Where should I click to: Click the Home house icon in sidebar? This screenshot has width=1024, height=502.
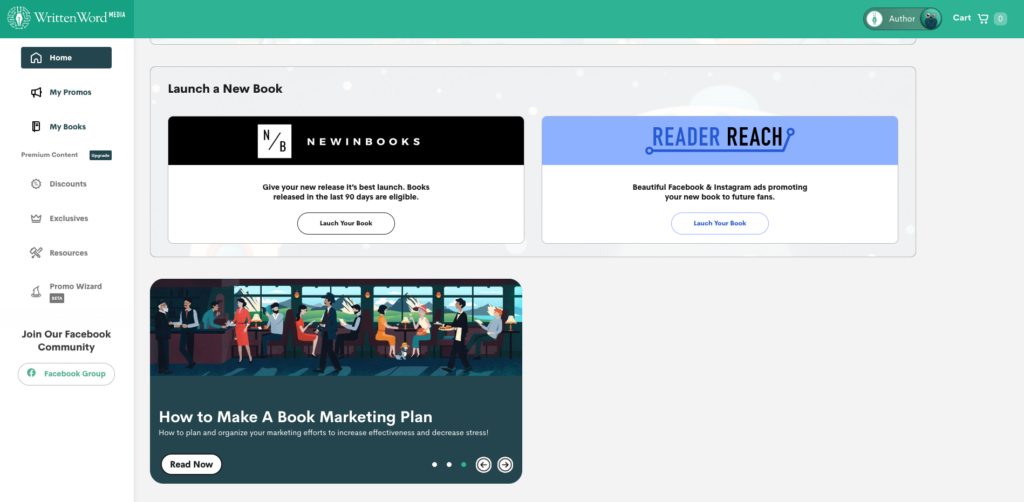[37, 57]
